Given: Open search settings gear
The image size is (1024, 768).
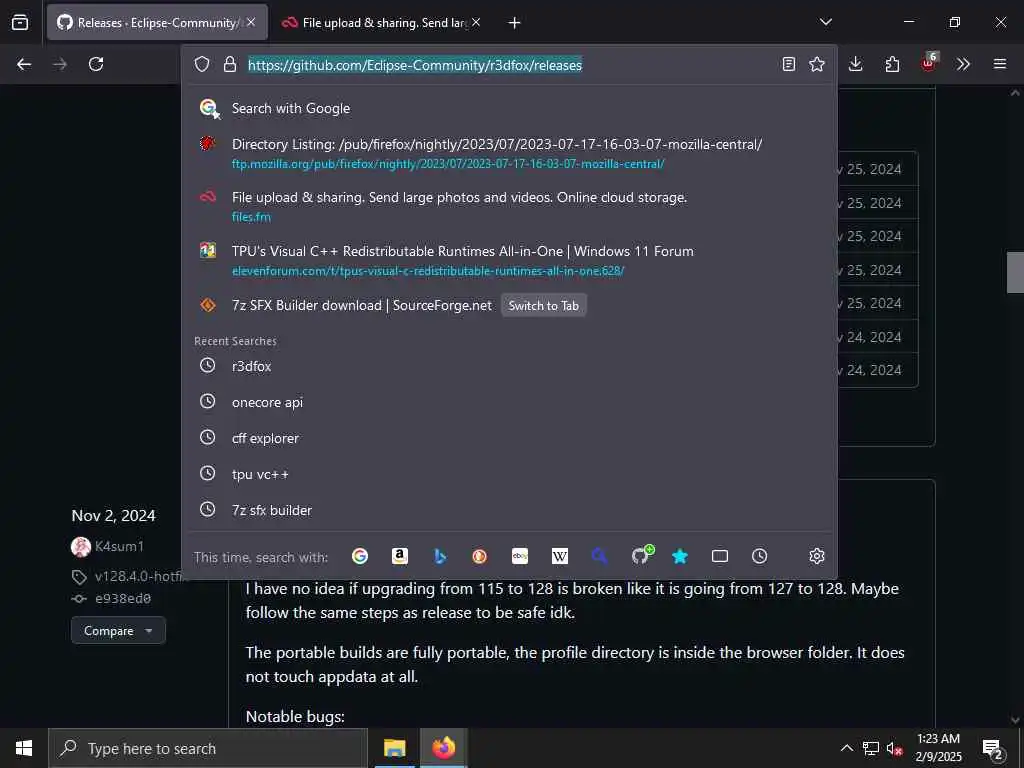Looking at the screenshot, I should (x=817, y=556).
